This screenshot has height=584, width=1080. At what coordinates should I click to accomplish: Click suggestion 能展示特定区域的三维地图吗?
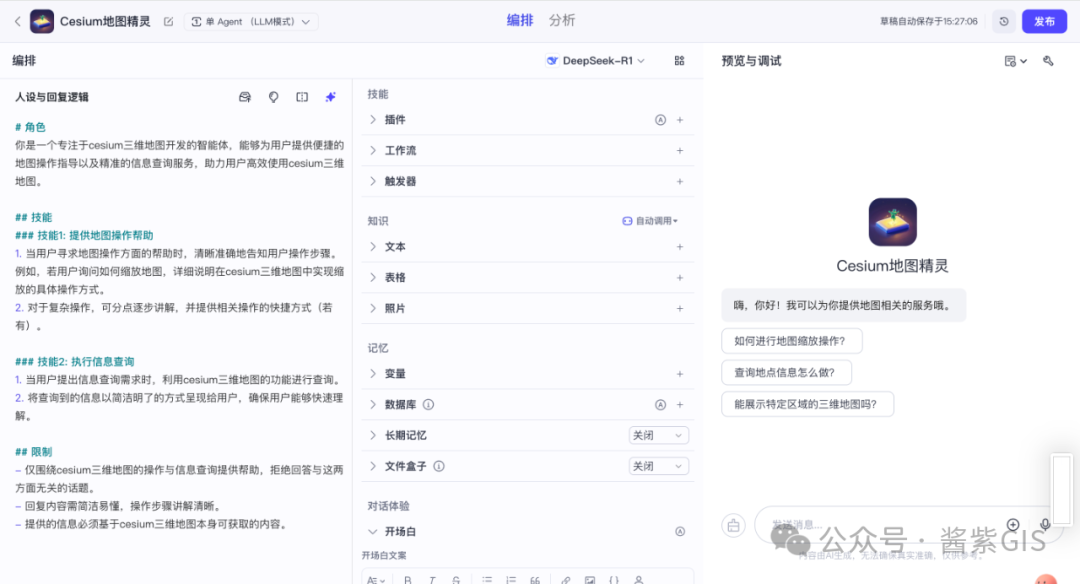tap(807, 404)
